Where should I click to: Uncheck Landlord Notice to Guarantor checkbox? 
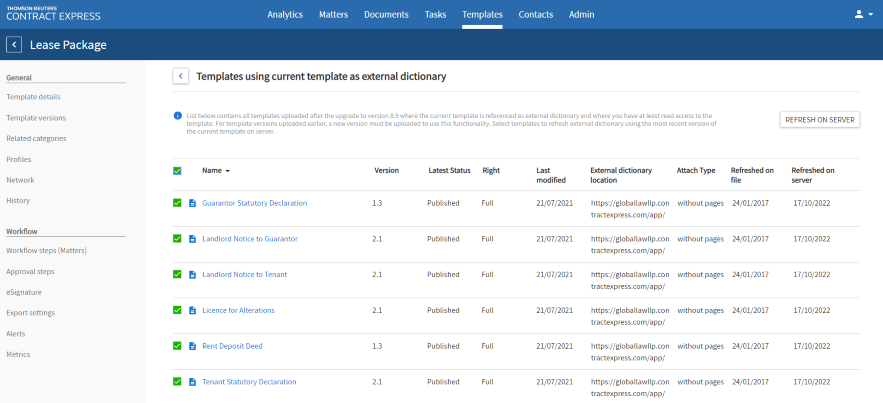[x=177, y=239]
